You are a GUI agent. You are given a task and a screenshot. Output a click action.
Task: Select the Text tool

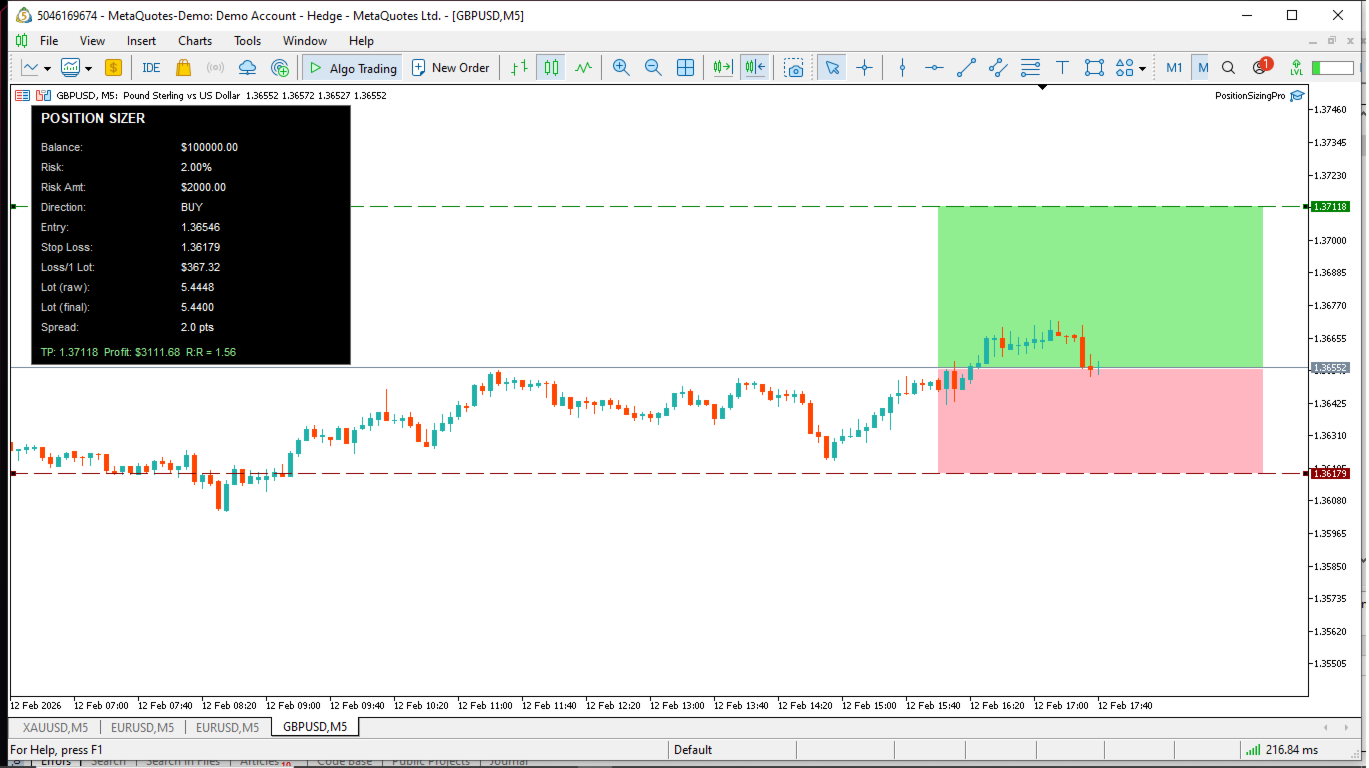tap(1062, 68)
